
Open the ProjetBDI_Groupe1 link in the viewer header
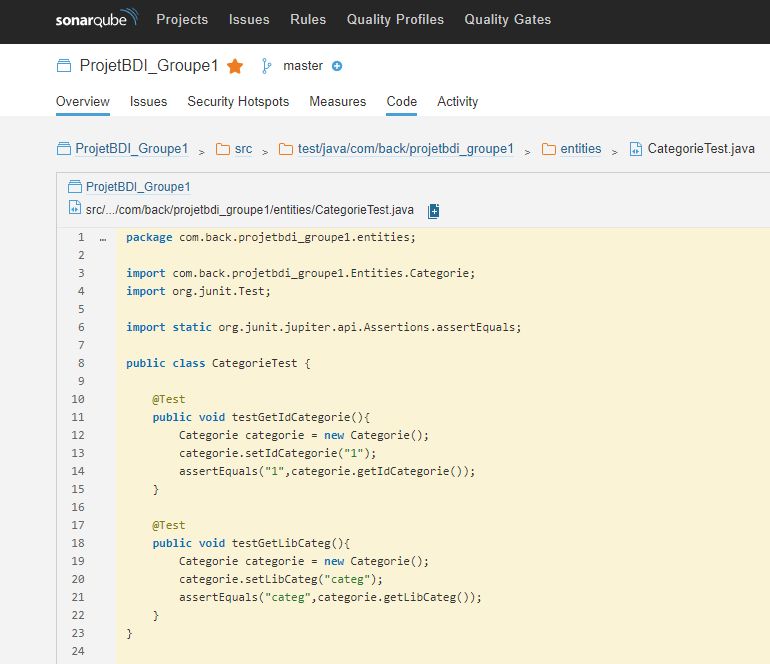click(138, 187)
